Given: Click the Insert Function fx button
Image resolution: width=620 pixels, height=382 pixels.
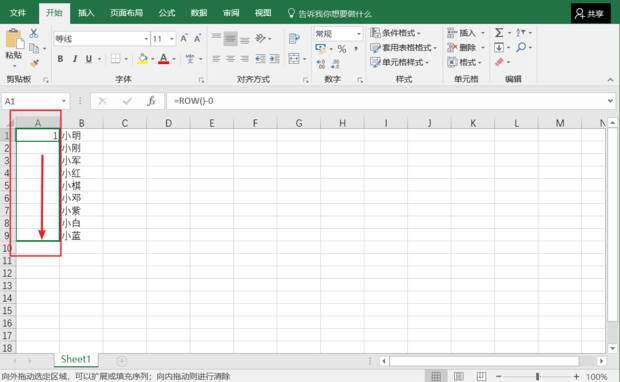Looking at the screenshot, I should pyautogui.click(x=151, y=101).
